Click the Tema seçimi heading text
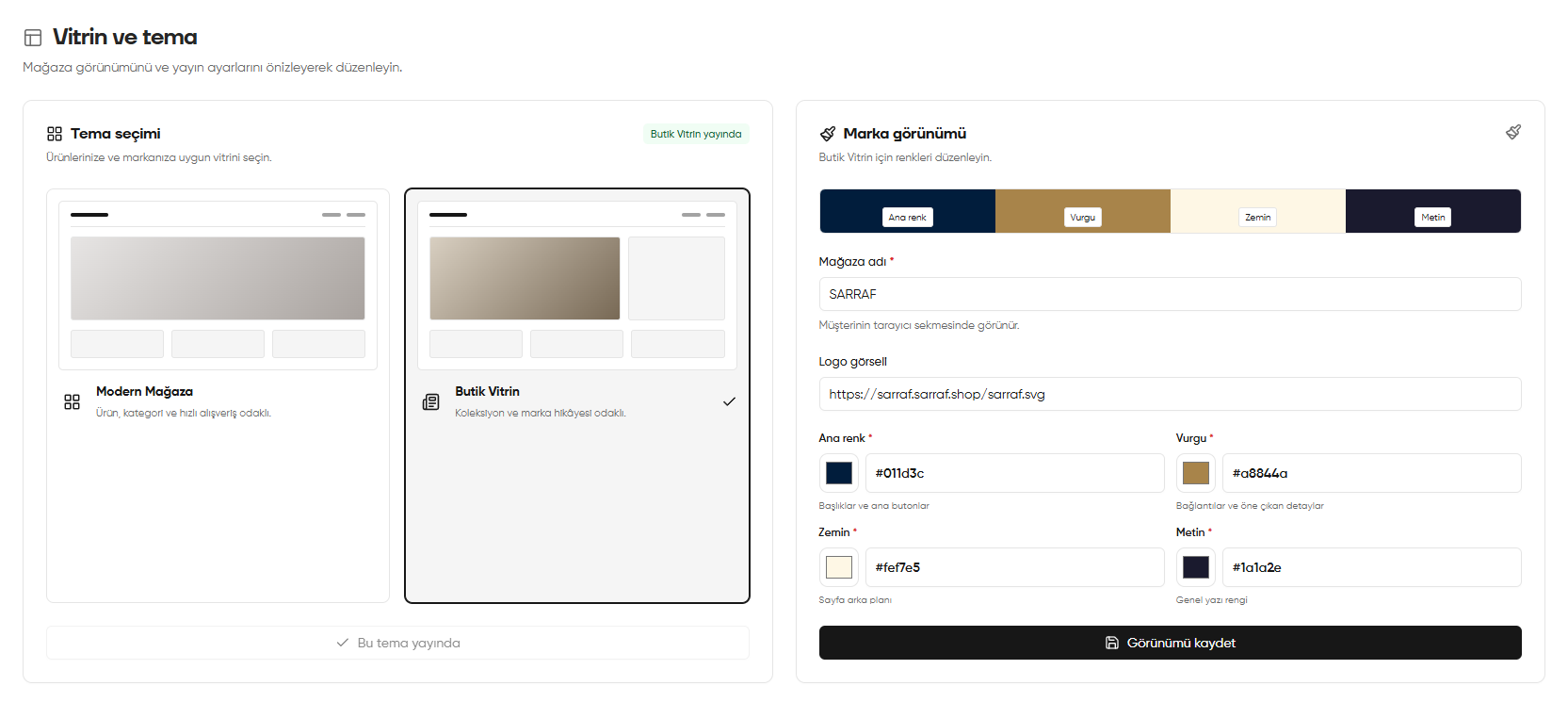 [116, 134]
